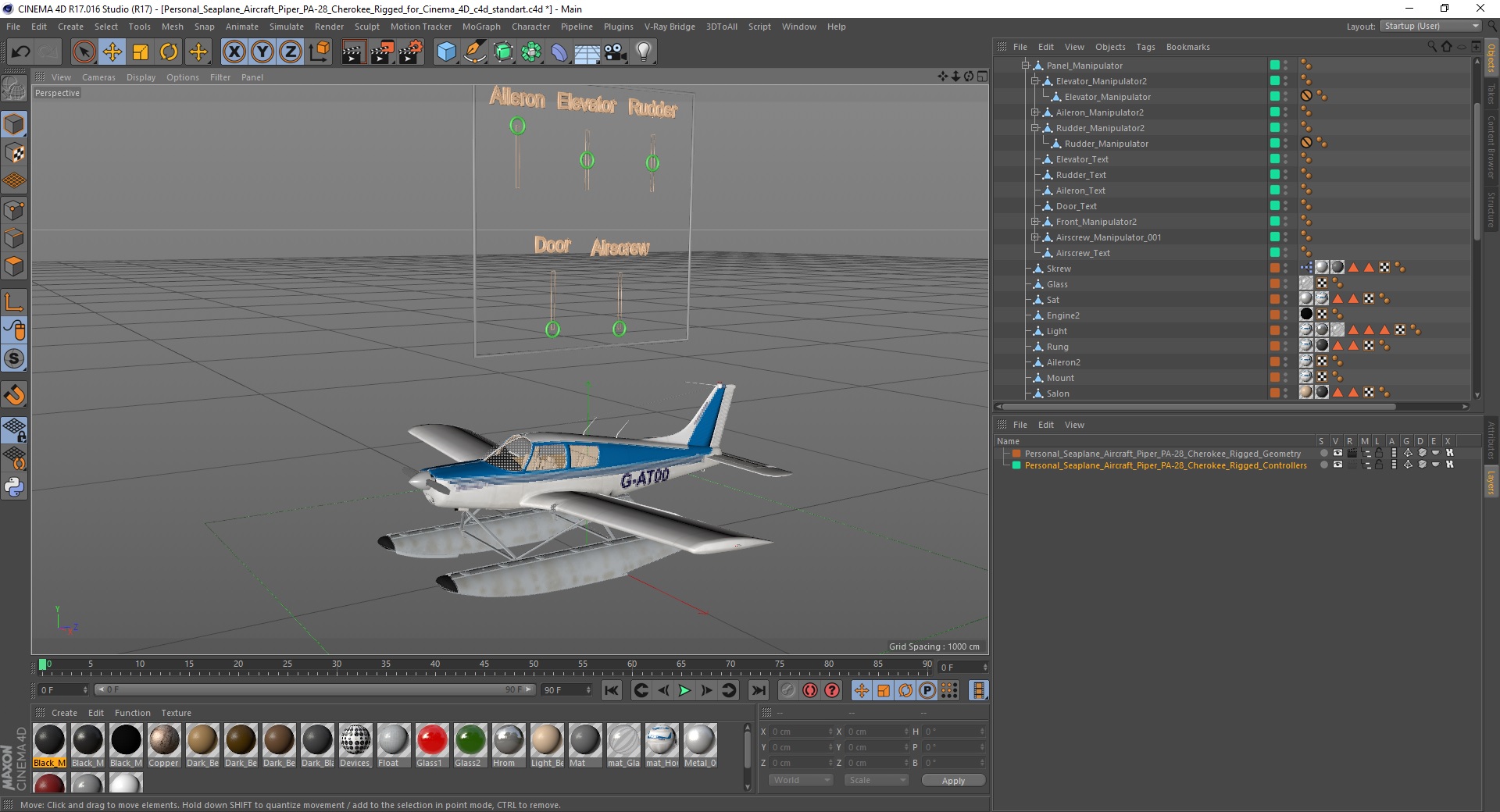Screen dimensions: 1500x812
Task: Enable the Axis tool
Action: point(14,302)
